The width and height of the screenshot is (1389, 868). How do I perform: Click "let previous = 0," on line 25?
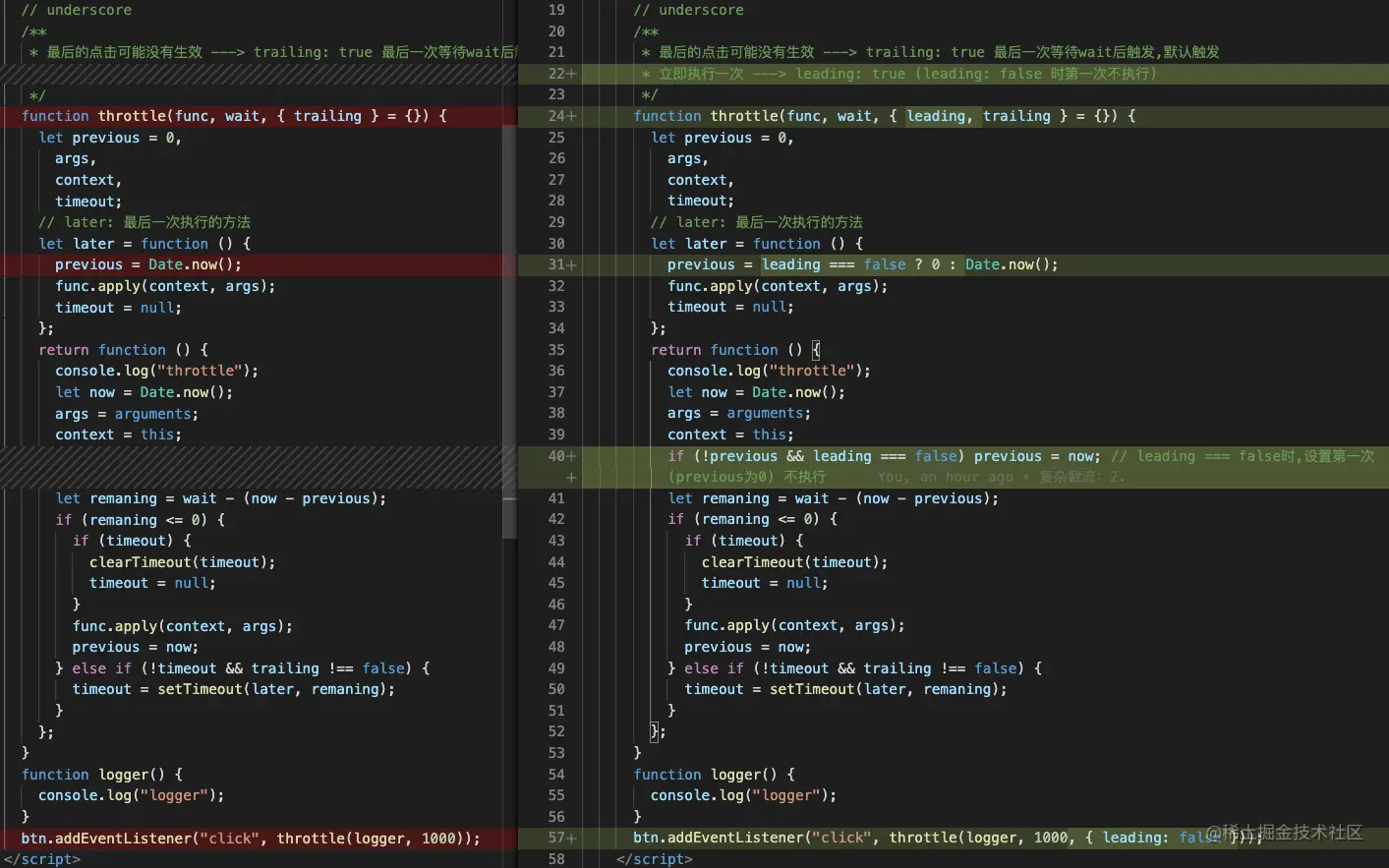[x=723, y=138]
